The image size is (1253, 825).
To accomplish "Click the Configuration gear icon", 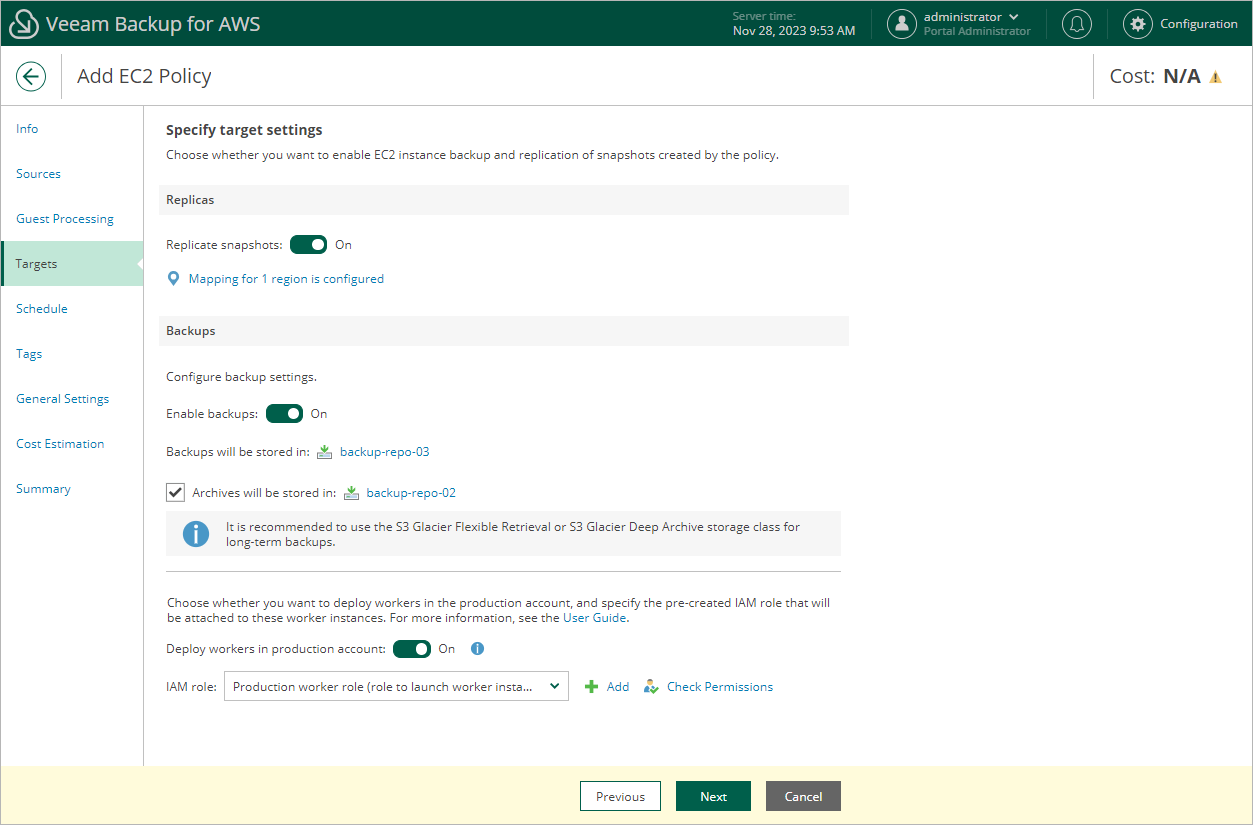I will [1137, 24].
